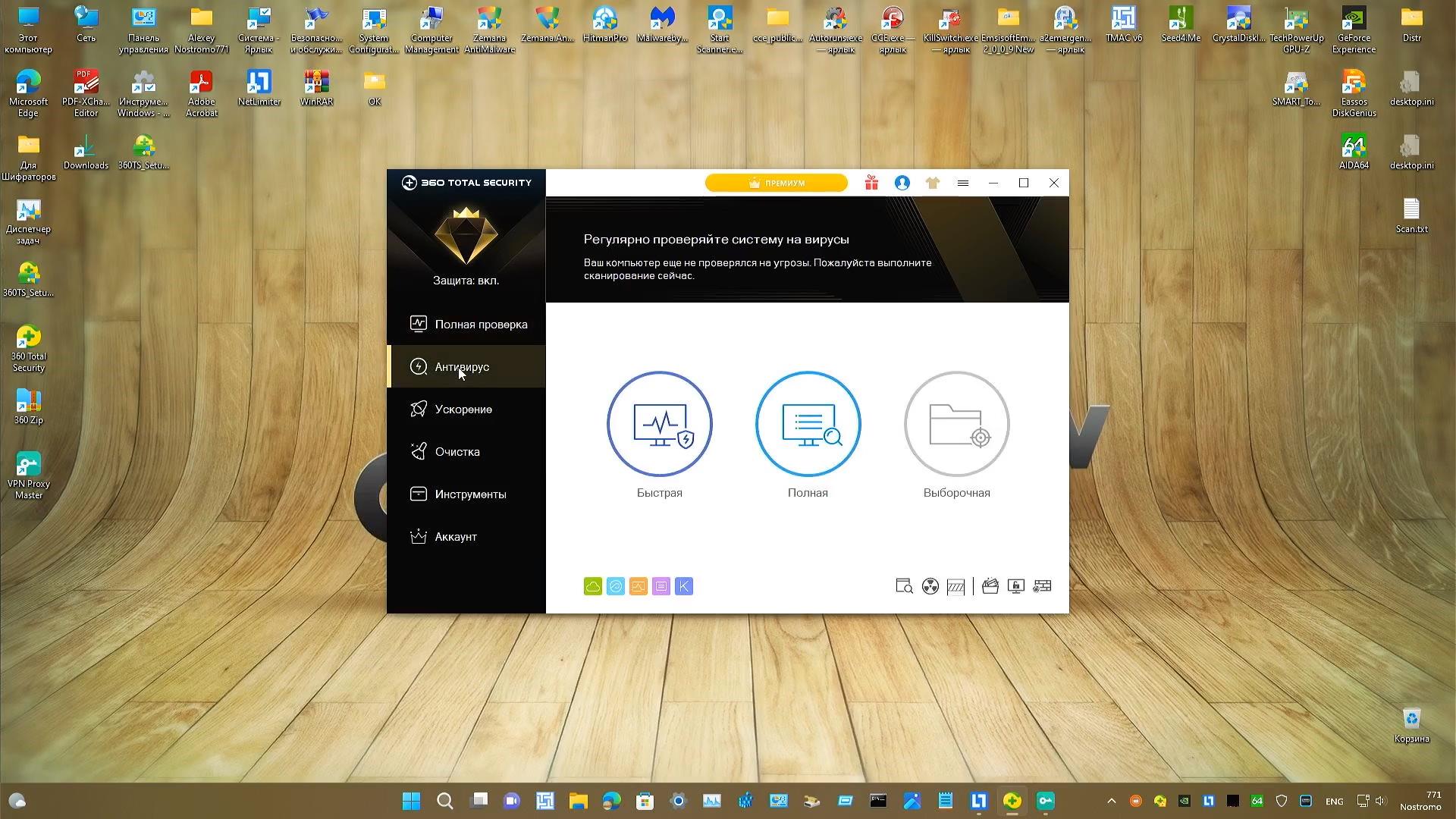Open the firewall brick-wall icon
The height and width of the screenshot is (819, 1456).
tap(1042, 585)
